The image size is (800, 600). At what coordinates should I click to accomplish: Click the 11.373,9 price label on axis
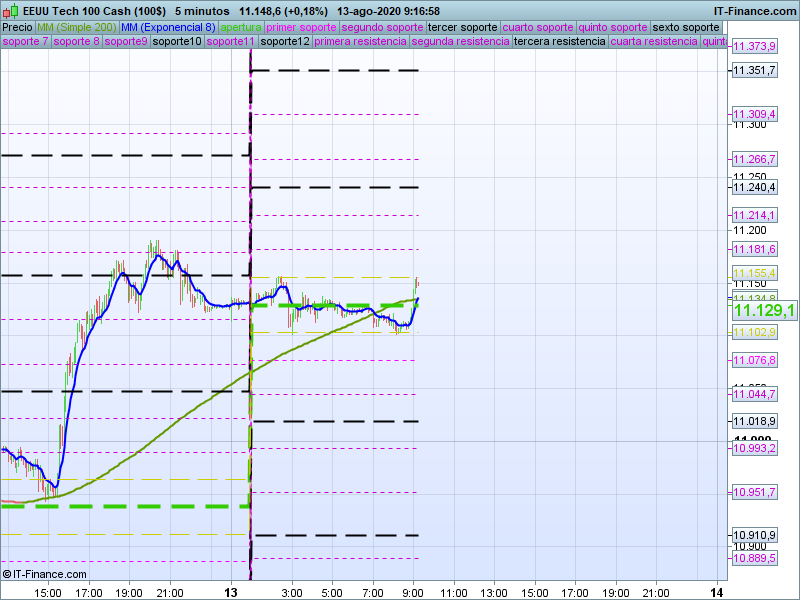coord(754,47)
